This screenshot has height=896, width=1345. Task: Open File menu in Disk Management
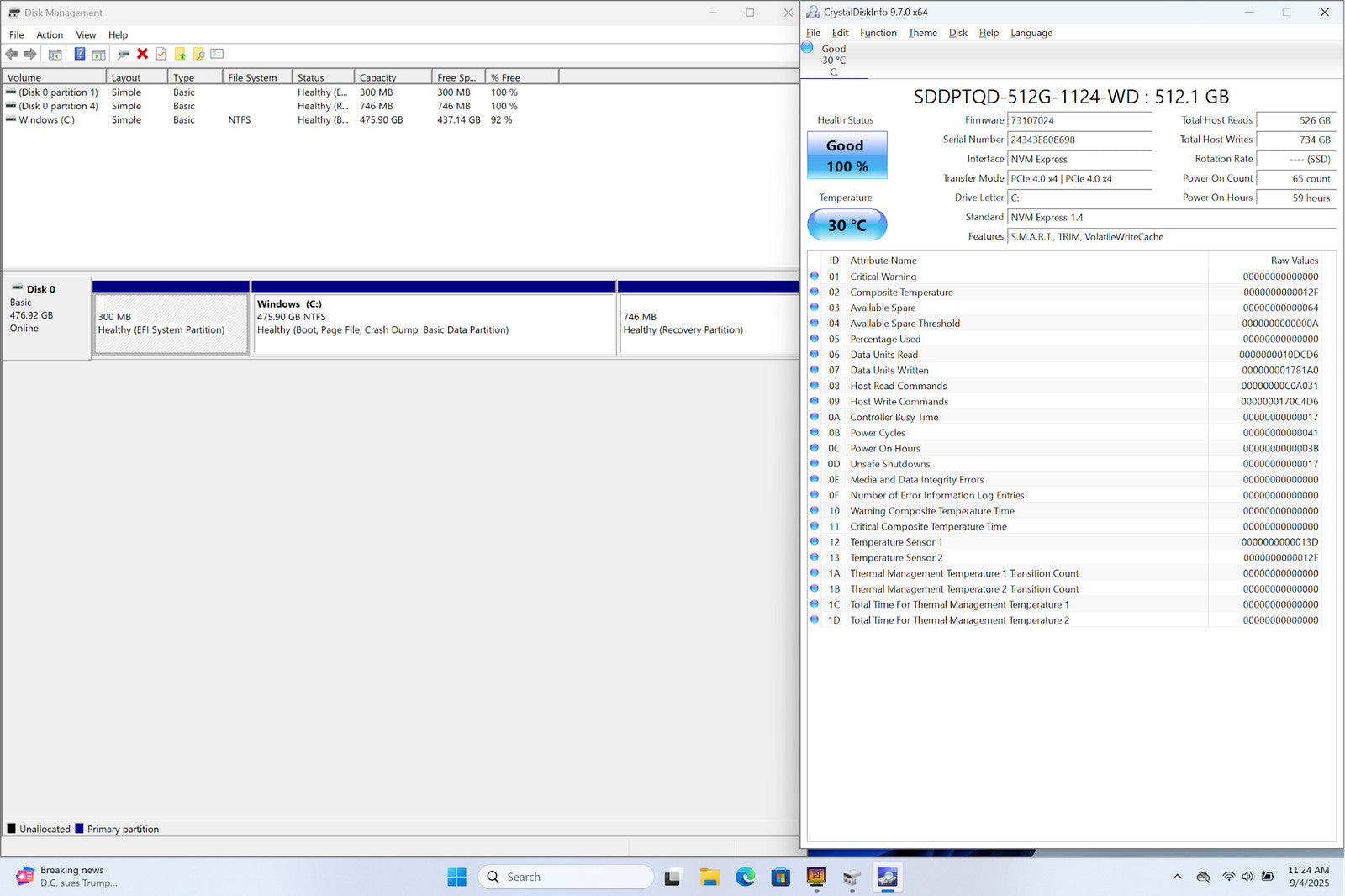17,34
